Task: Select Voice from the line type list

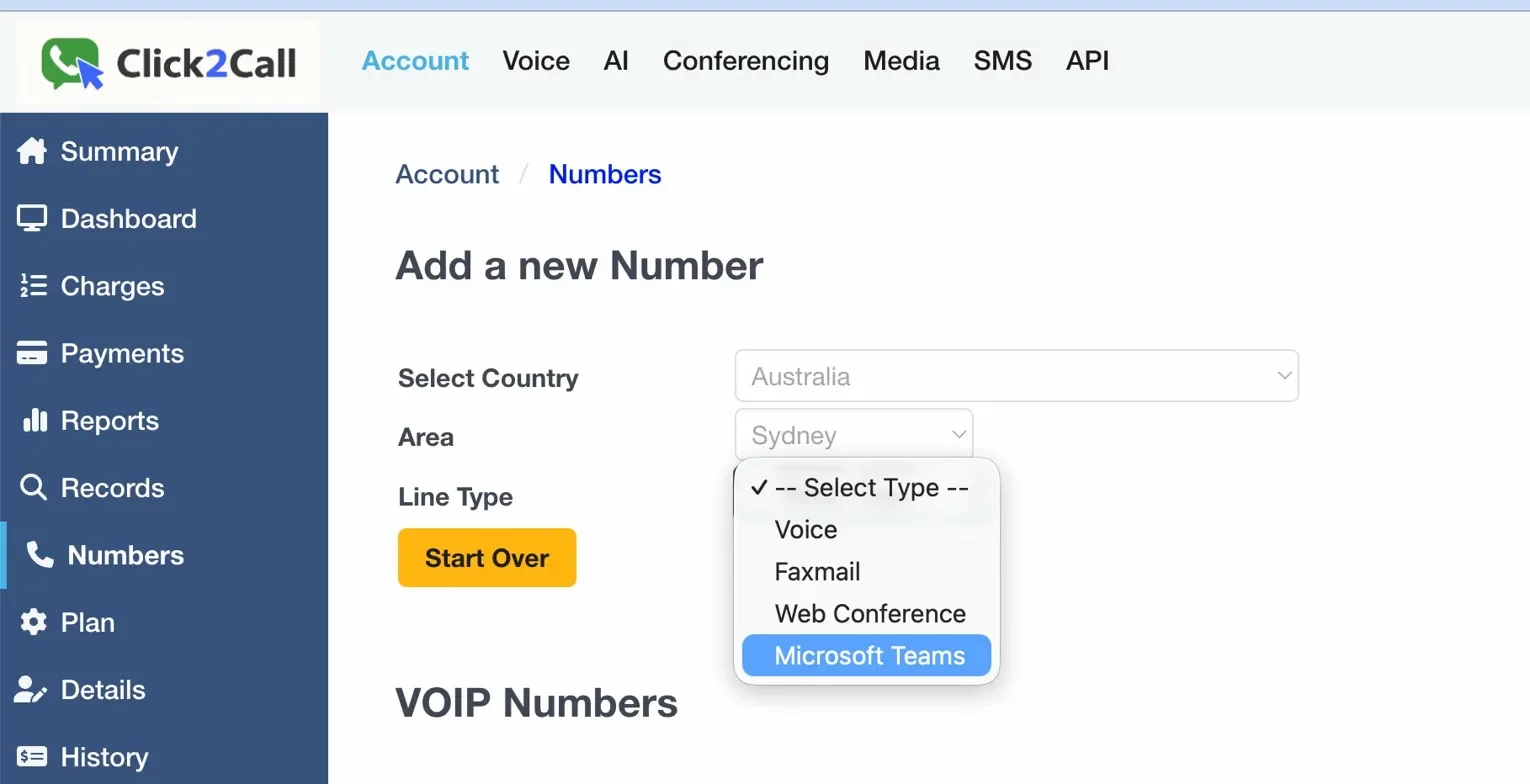Action: tap(805, 529)
